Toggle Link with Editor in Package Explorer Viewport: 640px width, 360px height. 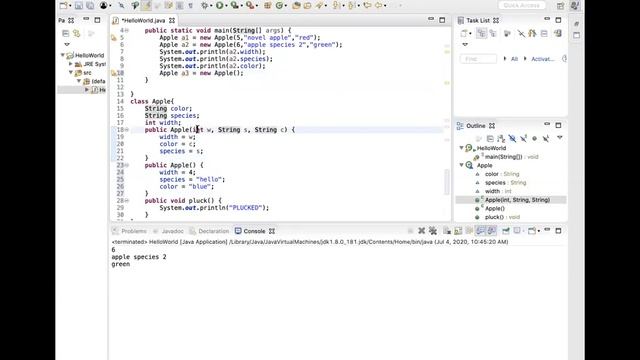pyautogui.click(x=77, y=33)
